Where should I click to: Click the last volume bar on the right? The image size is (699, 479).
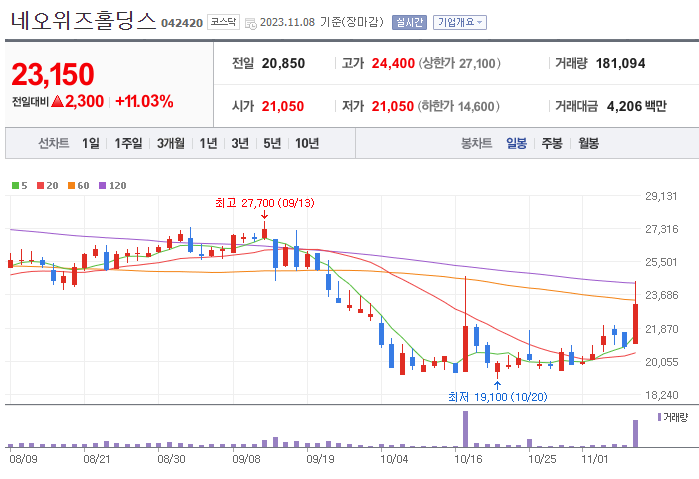coord(635,433)
